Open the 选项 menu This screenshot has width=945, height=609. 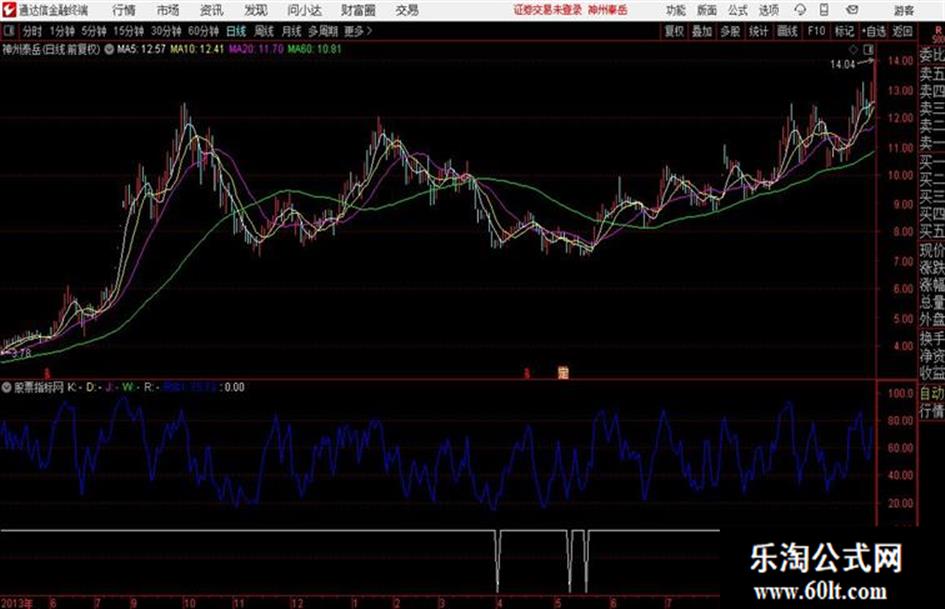768,10
